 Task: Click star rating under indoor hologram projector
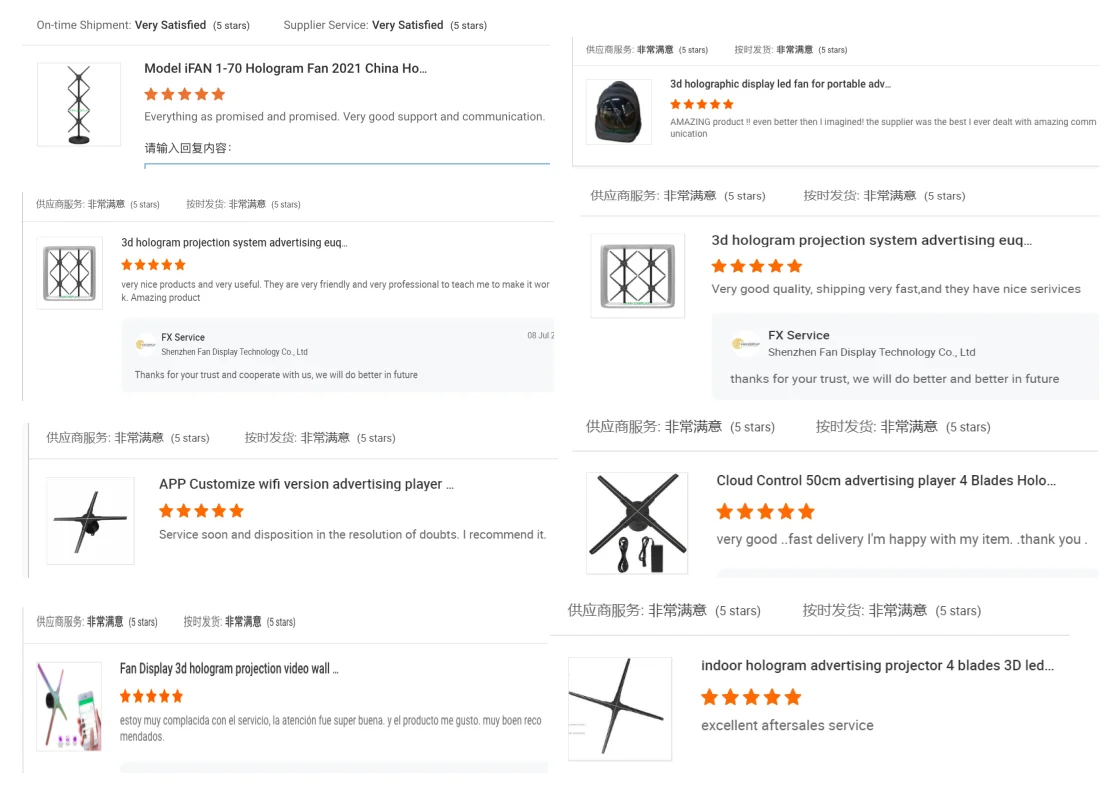751,697
